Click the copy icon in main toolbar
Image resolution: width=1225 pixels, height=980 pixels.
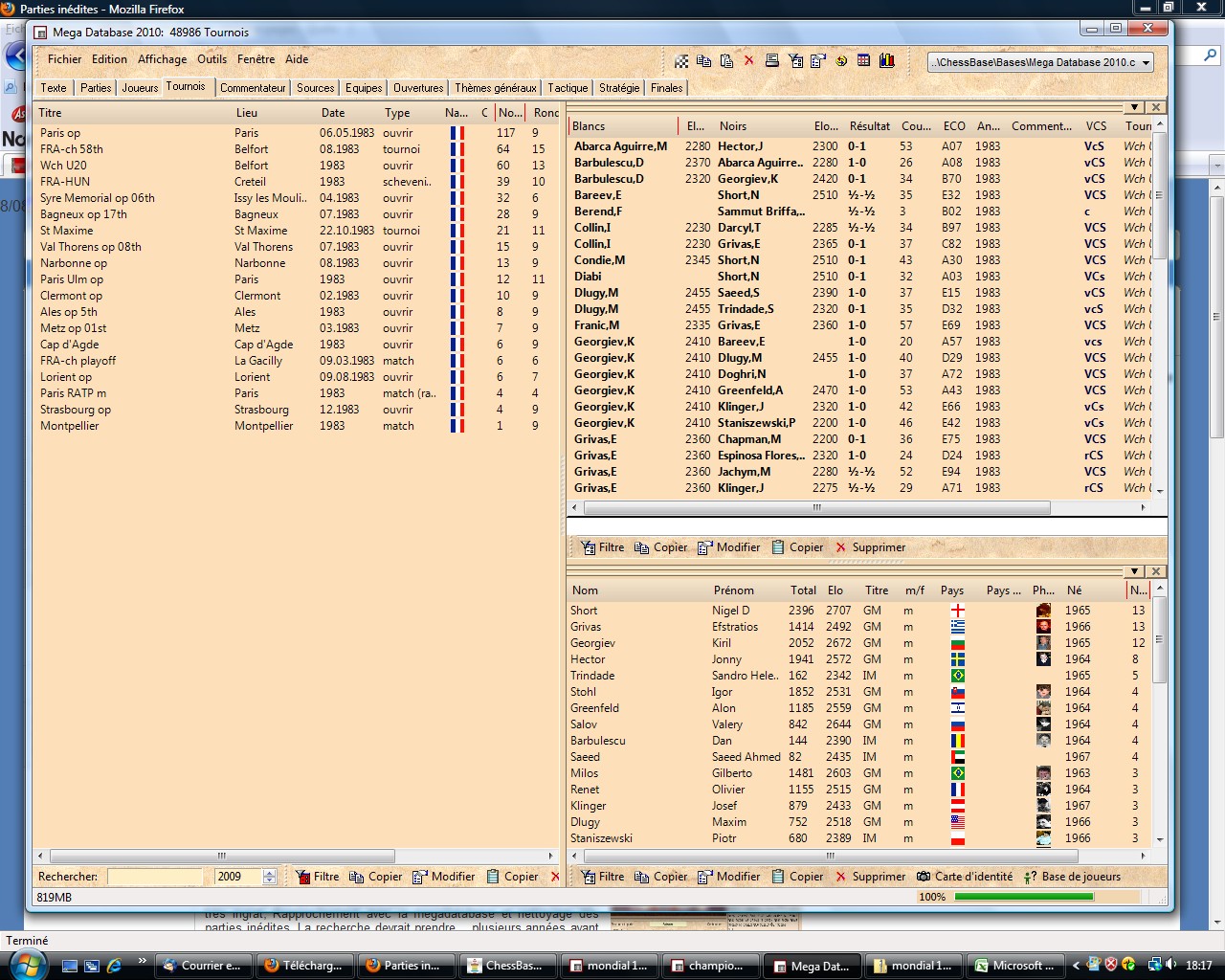click(x=703, y=61)
